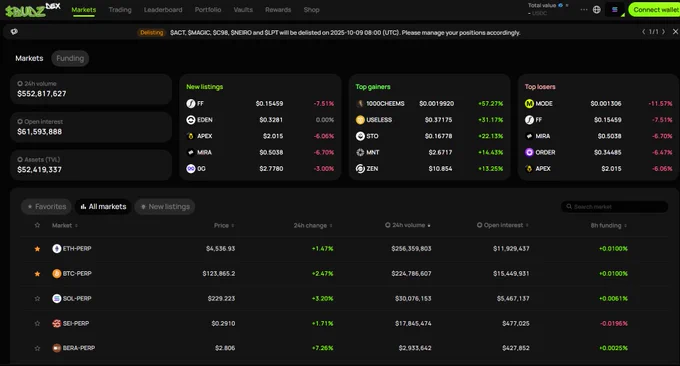Toggle total value visibility eye icon

click(x=560, y=5)
